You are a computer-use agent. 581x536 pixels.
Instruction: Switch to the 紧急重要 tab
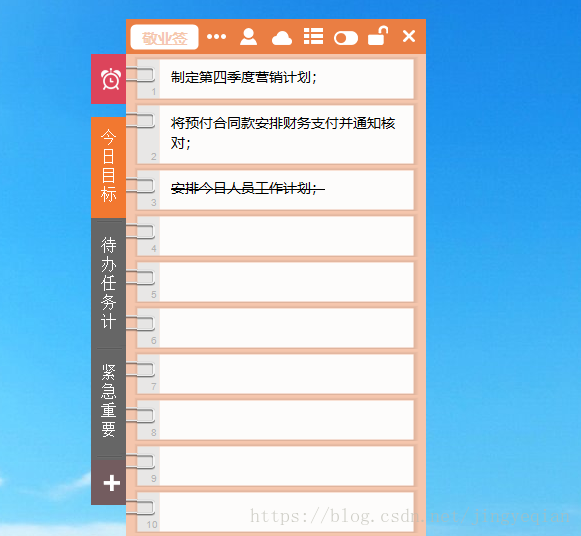tap(109, 402)
